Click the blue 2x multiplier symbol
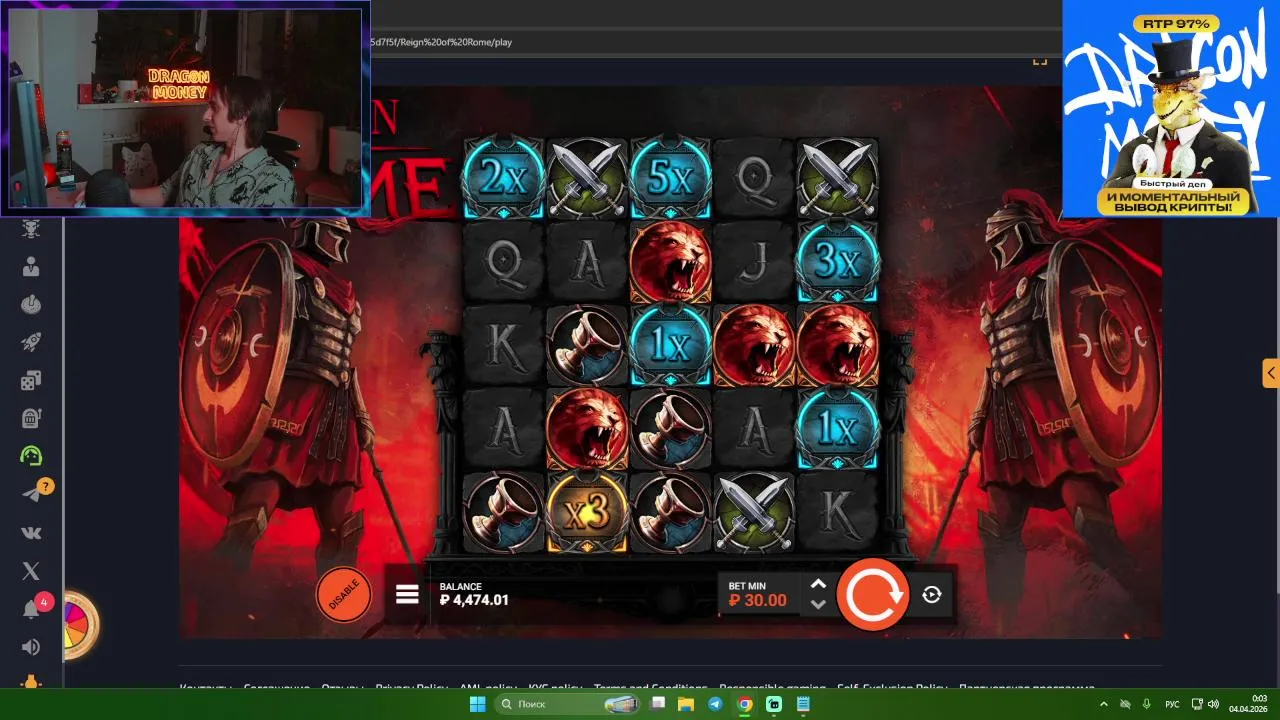 pos(503,178)
